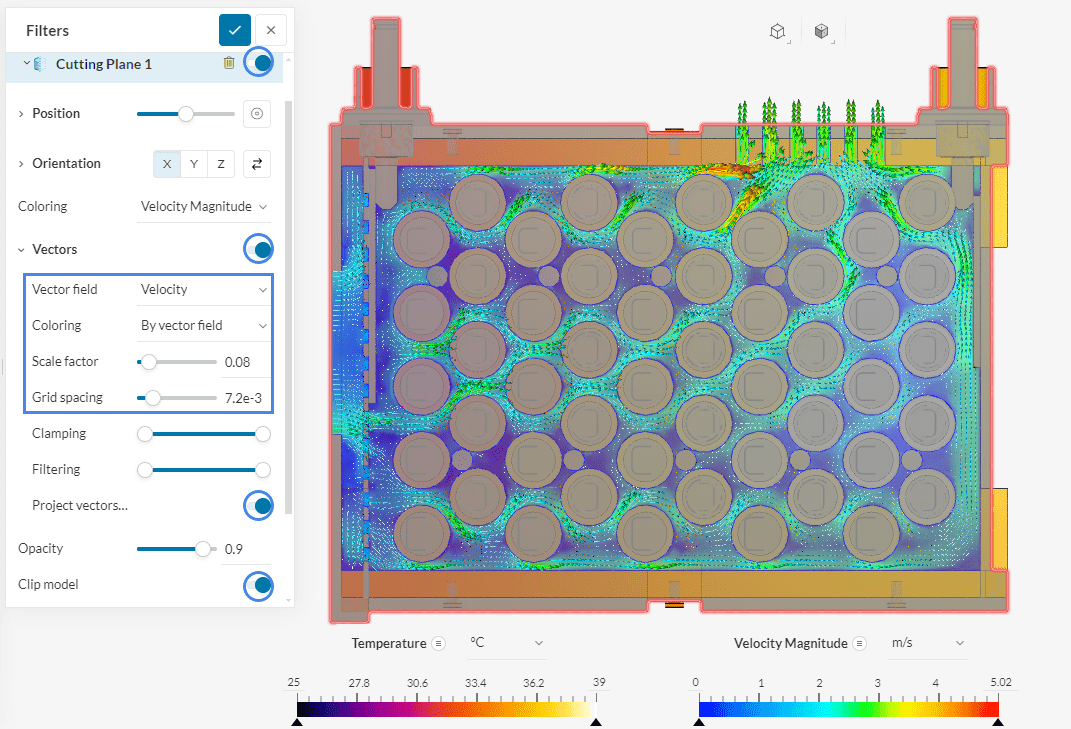Toggle Cutting Plane 1 visibility switch
The image size is (1071, 729).
259,63
